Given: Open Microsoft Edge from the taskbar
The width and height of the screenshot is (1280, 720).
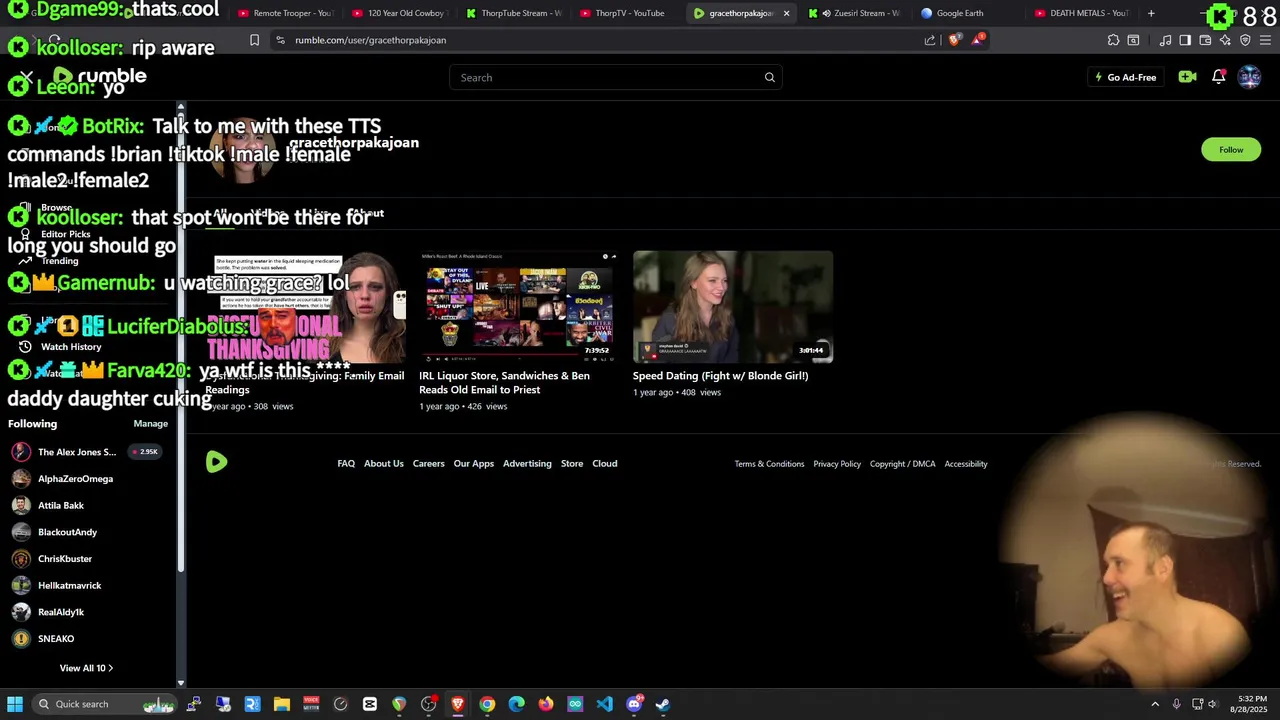Looking at the screenshot, I should point(516,704).
